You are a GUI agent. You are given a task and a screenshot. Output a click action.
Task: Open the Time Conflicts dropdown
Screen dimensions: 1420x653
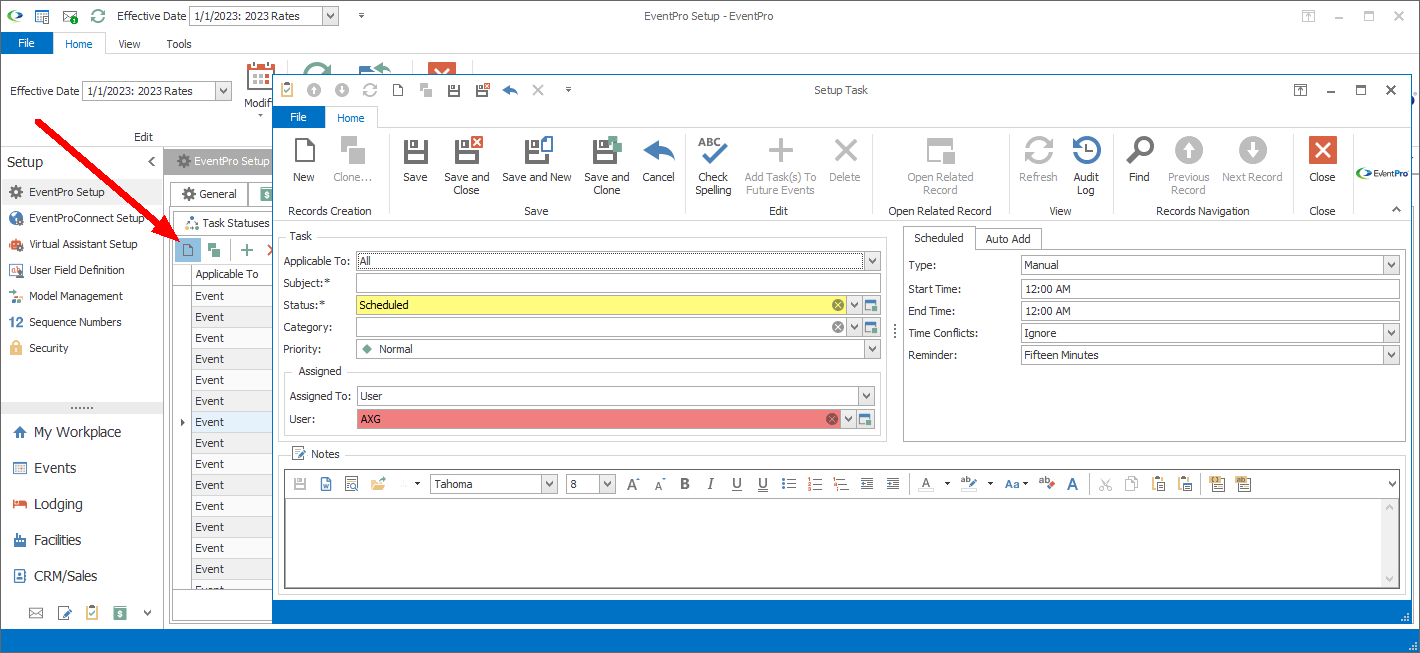[x=1390, y=333]
